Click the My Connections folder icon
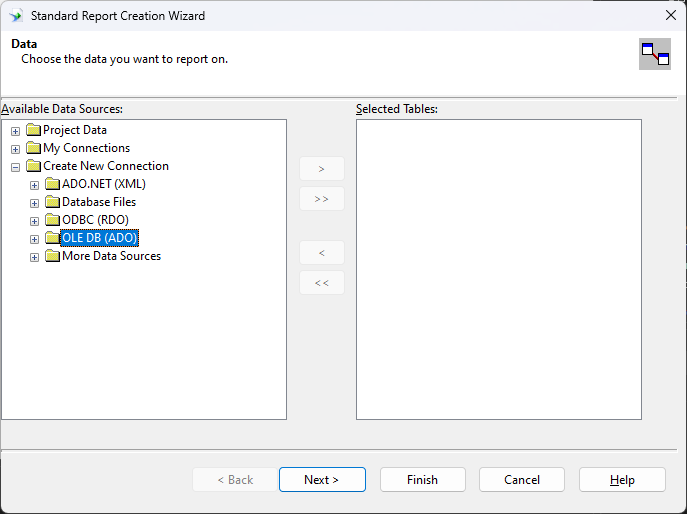 click(33, 148)
